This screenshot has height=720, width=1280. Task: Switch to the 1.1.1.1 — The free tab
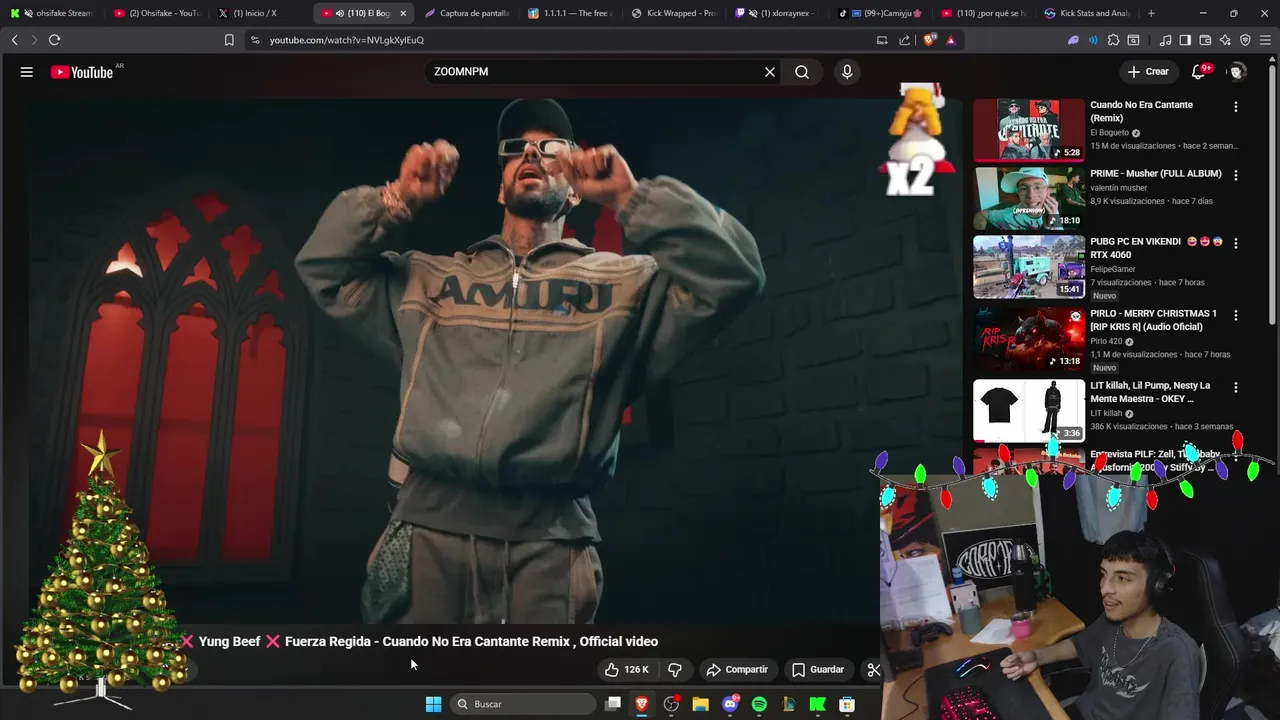pyautogui.click(x=569, y=13)
